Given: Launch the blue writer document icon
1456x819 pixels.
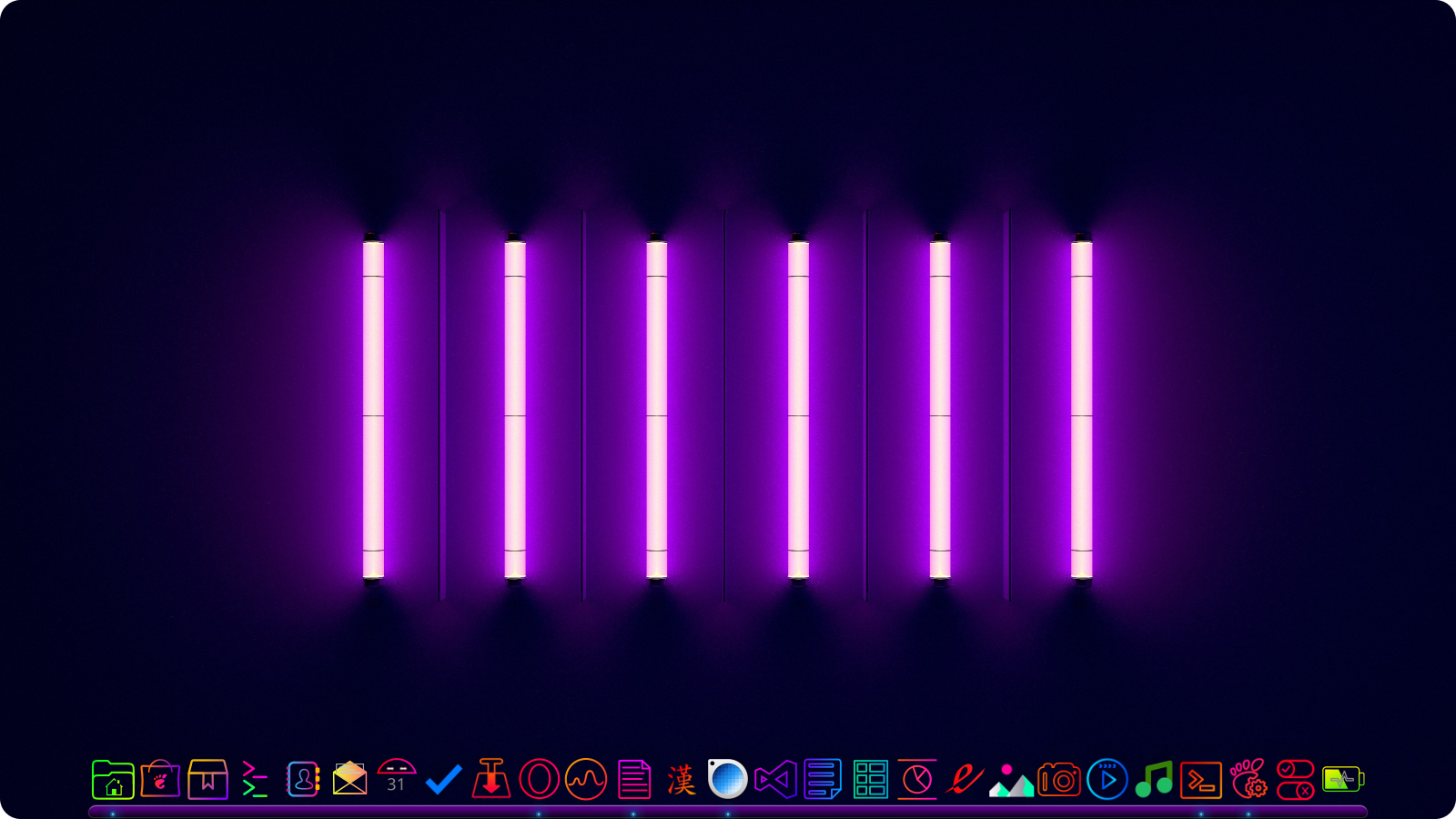Looking at the screenshot, I should click(x=823, y=780).
